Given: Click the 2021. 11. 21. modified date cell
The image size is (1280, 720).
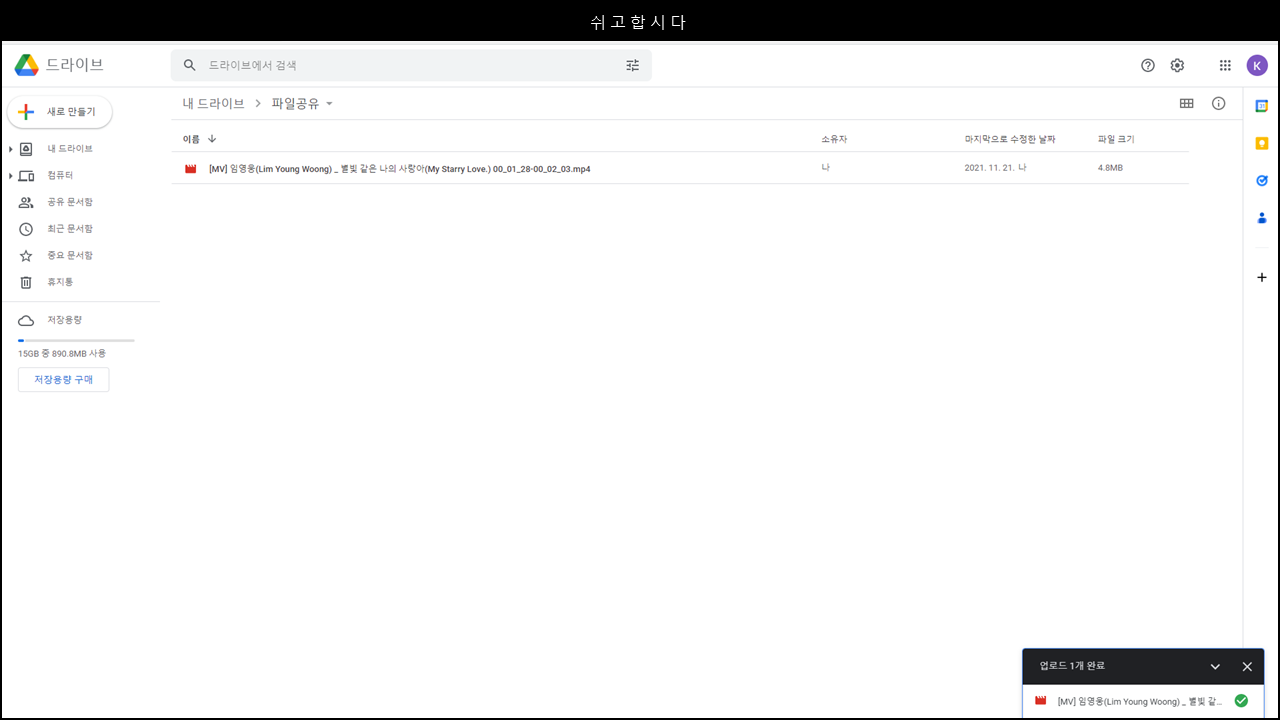Looking at the screenshot, I should (995, 168).
